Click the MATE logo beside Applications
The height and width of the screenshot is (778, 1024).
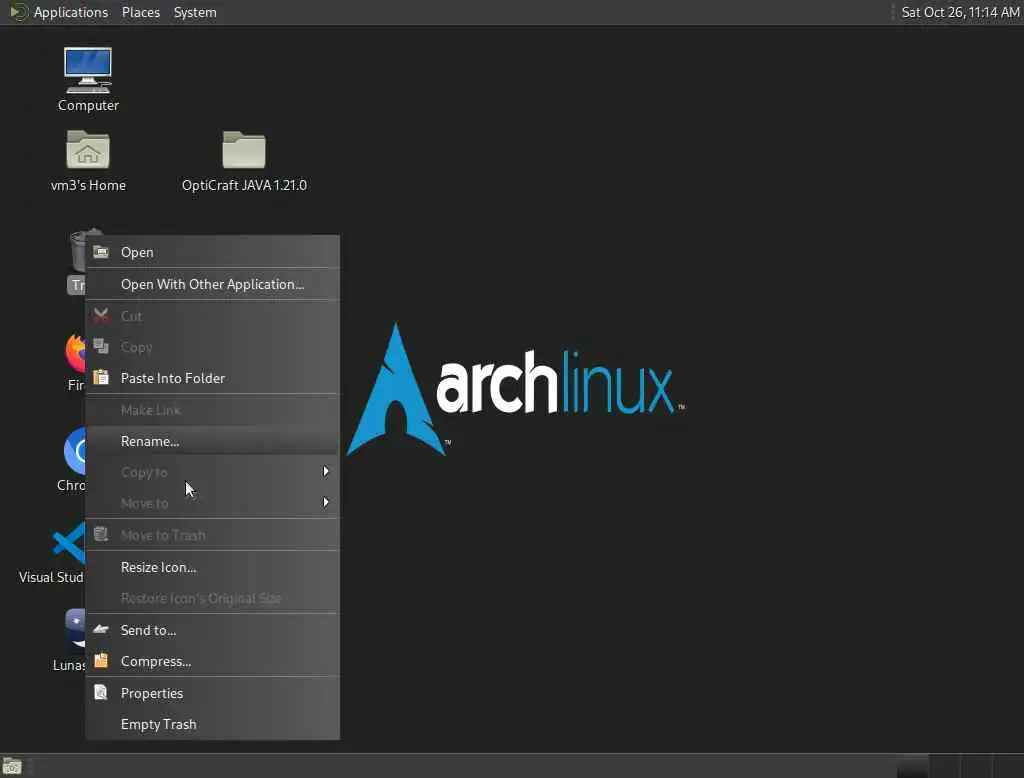coord(18,12)
